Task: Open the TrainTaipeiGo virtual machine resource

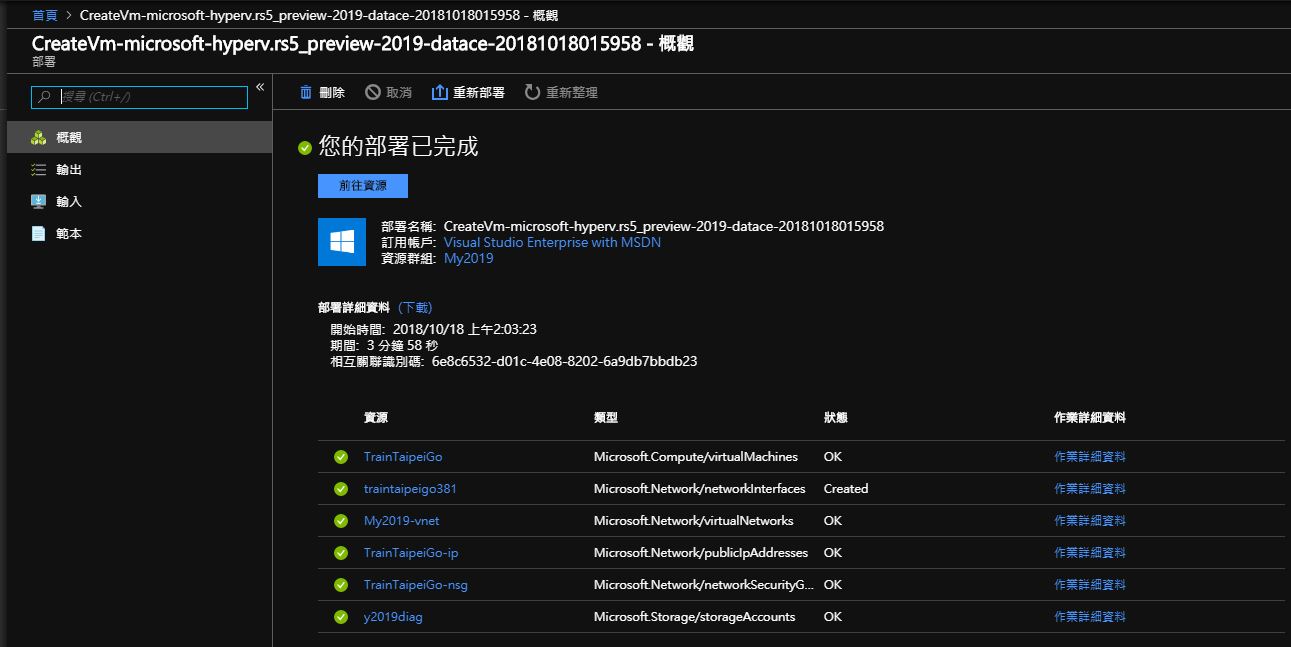Action: 403,457
